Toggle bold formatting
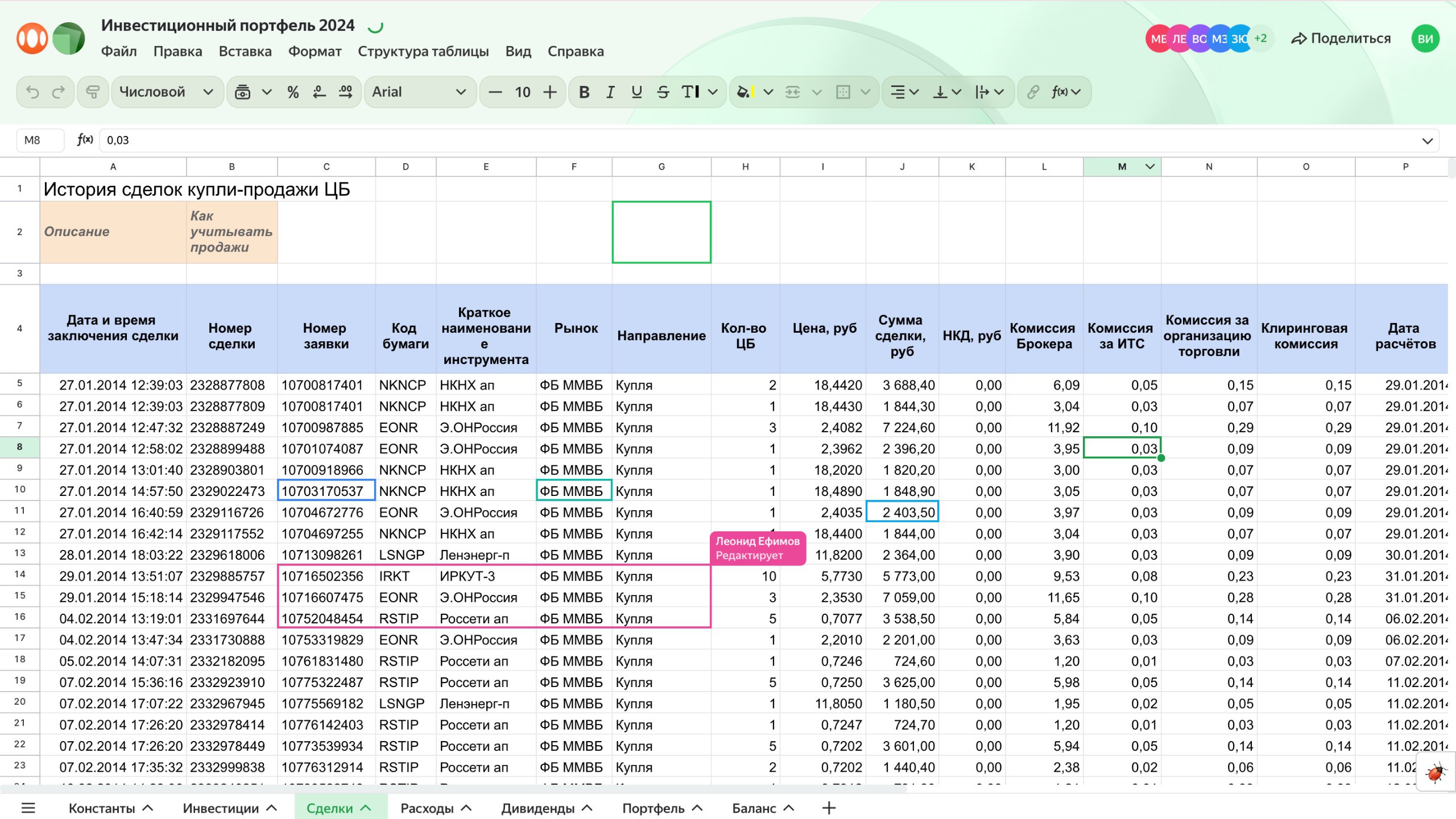This screenshot has height=819, width=1456. 584,92
